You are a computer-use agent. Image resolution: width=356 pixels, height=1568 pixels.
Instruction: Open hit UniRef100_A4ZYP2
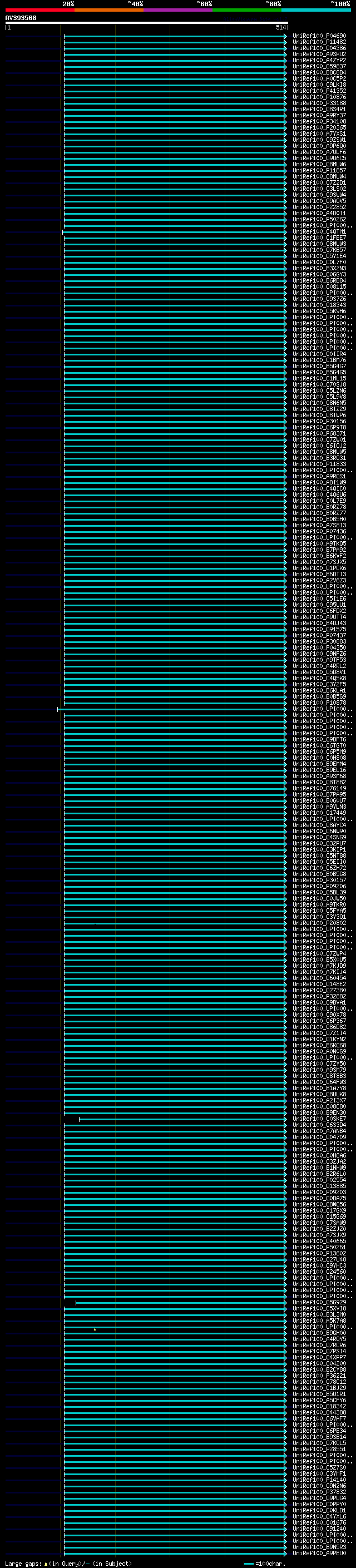tap(319, 60)
